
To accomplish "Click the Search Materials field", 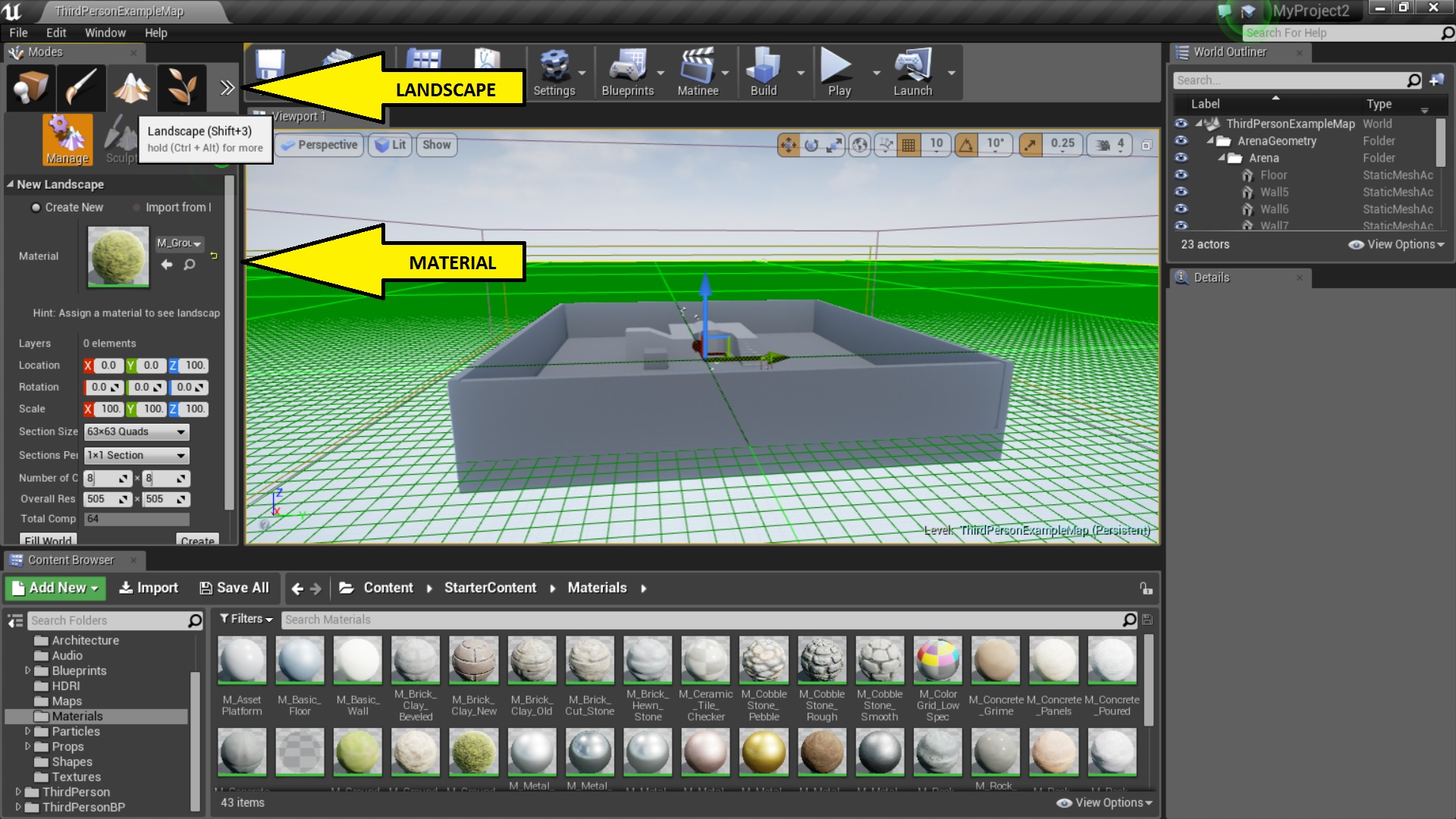I will click(x=701, y=620).
